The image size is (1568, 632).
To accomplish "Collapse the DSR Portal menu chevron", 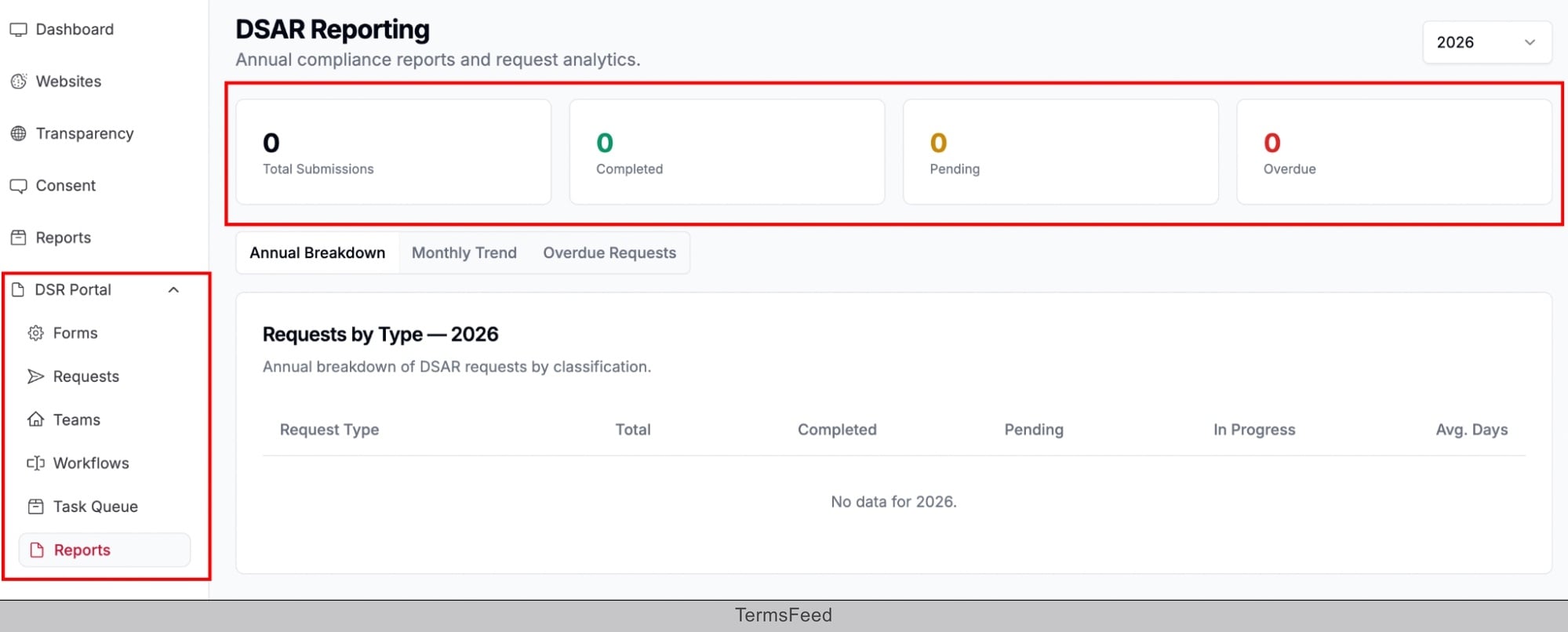I will 174,290.
